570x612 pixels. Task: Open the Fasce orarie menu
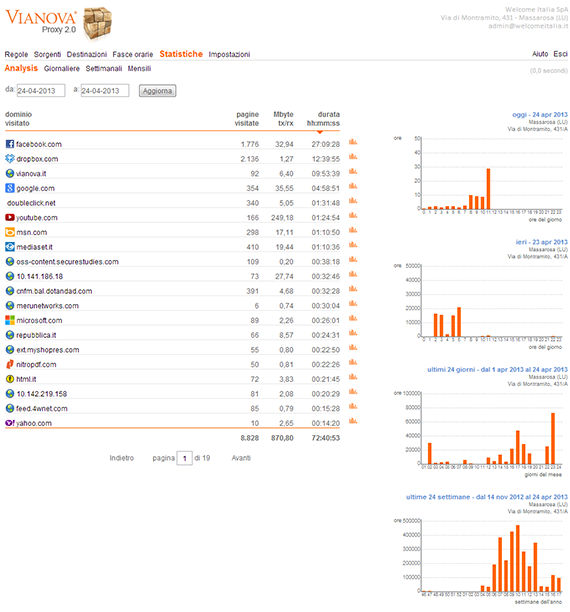click(133, 55)
